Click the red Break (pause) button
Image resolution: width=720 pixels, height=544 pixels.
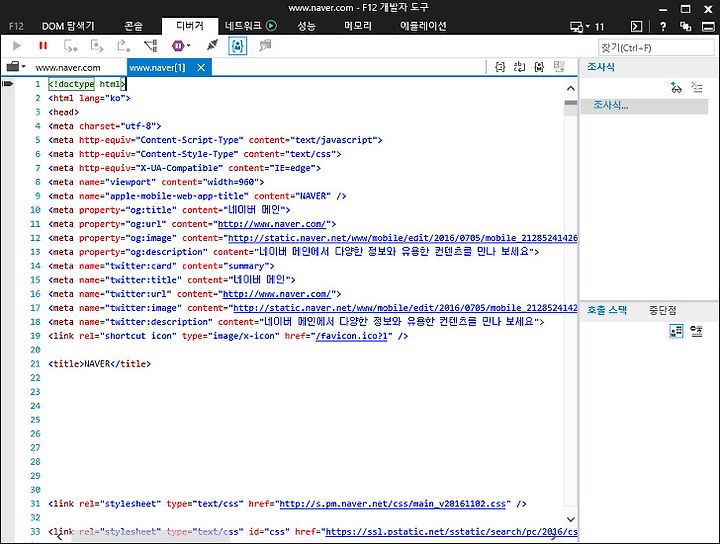tap(43, 45)
